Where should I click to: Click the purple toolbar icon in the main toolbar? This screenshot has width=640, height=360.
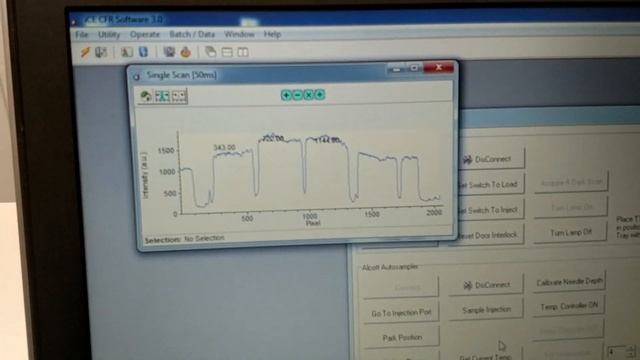[169, 52]
